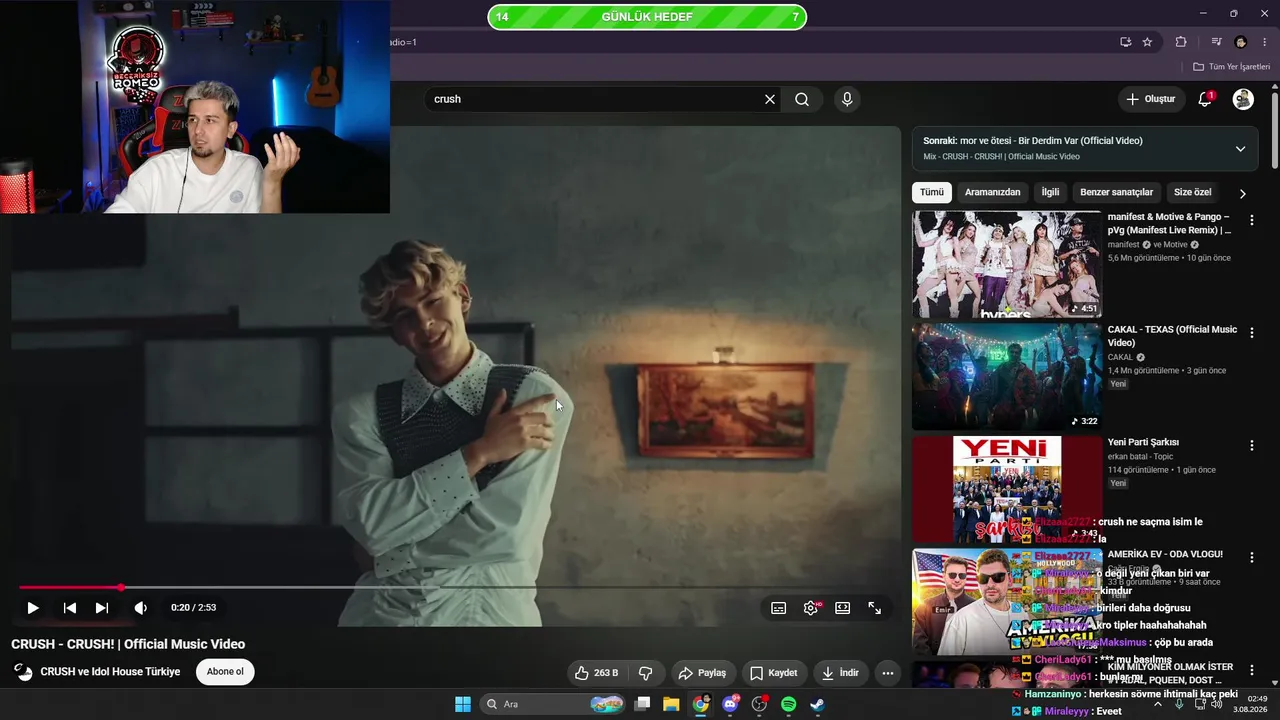This screenshot has height=720, width=1280.
Task: Enter fullscreen mode in the video player
Action: tap(875, 608)
